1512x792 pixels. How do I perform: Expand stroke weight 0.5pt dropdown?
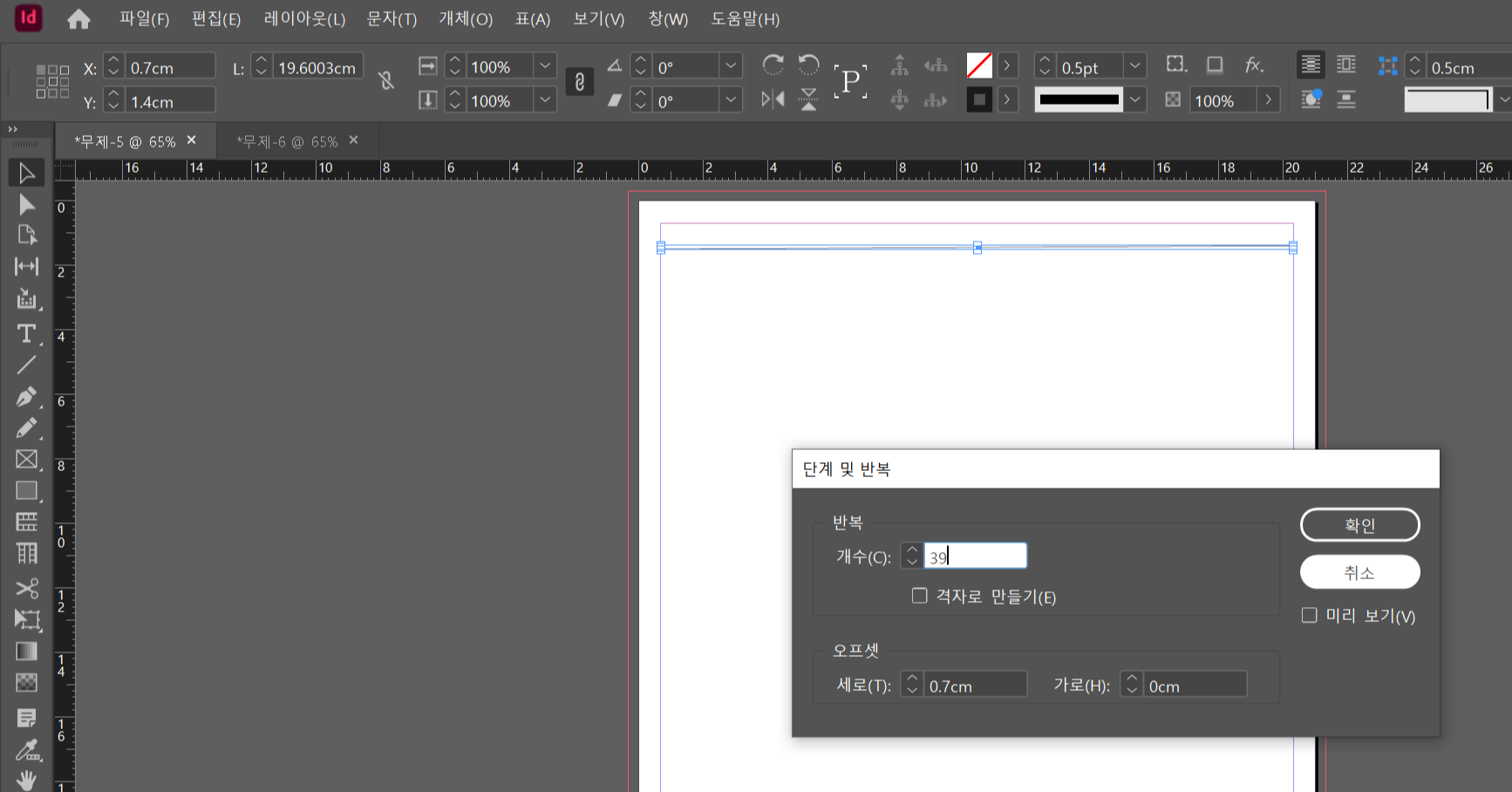pos(1134,66)
